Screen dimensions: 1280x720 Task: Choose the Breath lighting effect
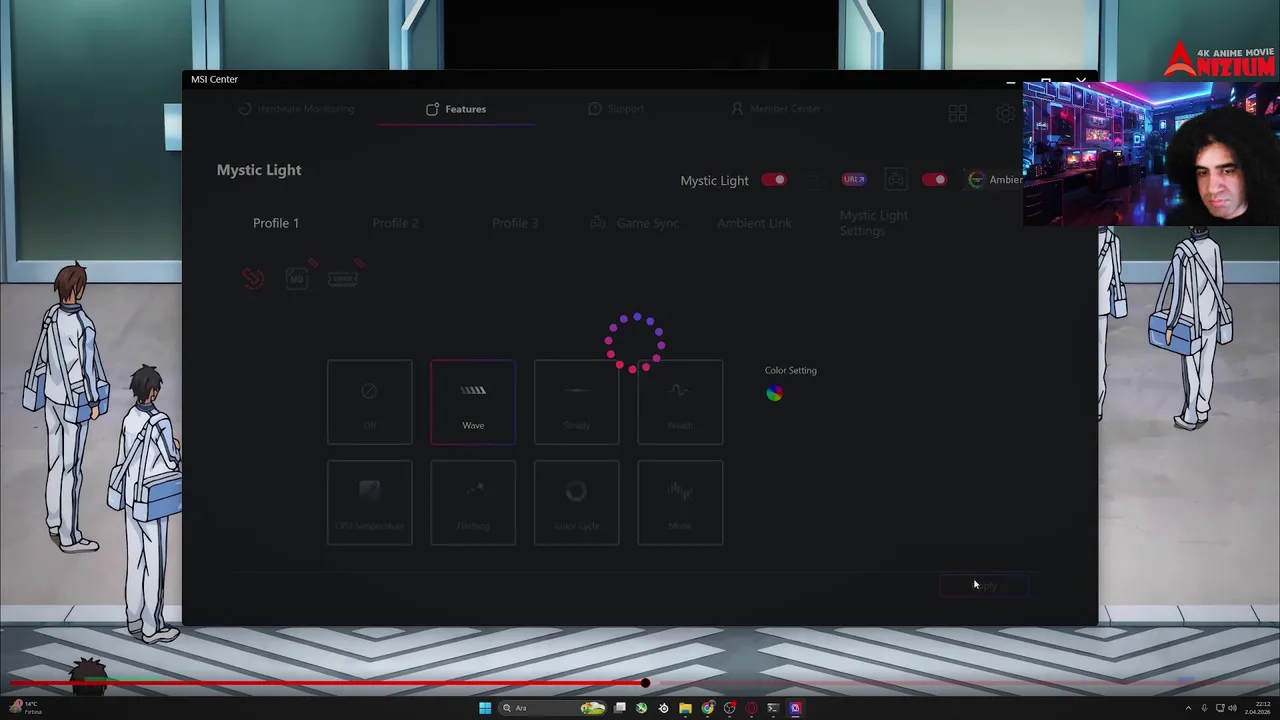680,402
